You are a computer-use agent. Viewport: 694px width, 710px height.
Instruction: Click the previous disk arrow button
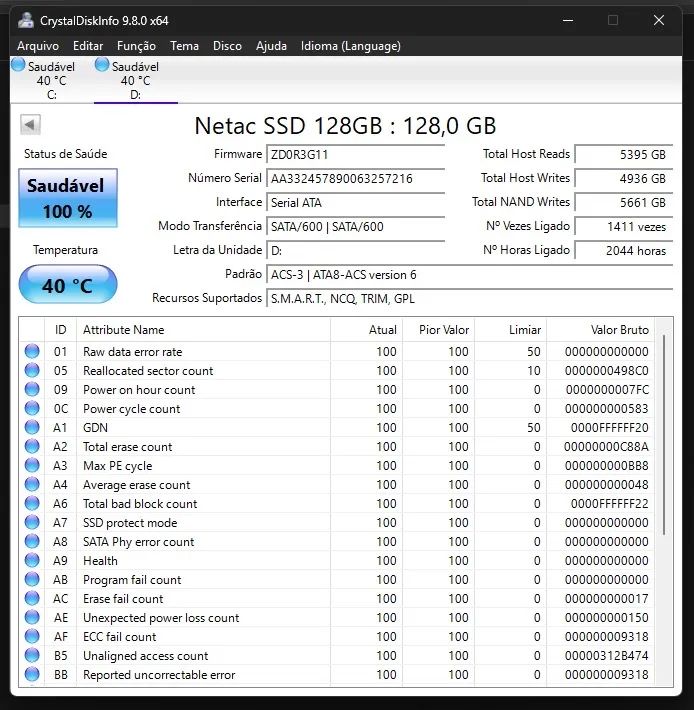(x=30, y=125)
